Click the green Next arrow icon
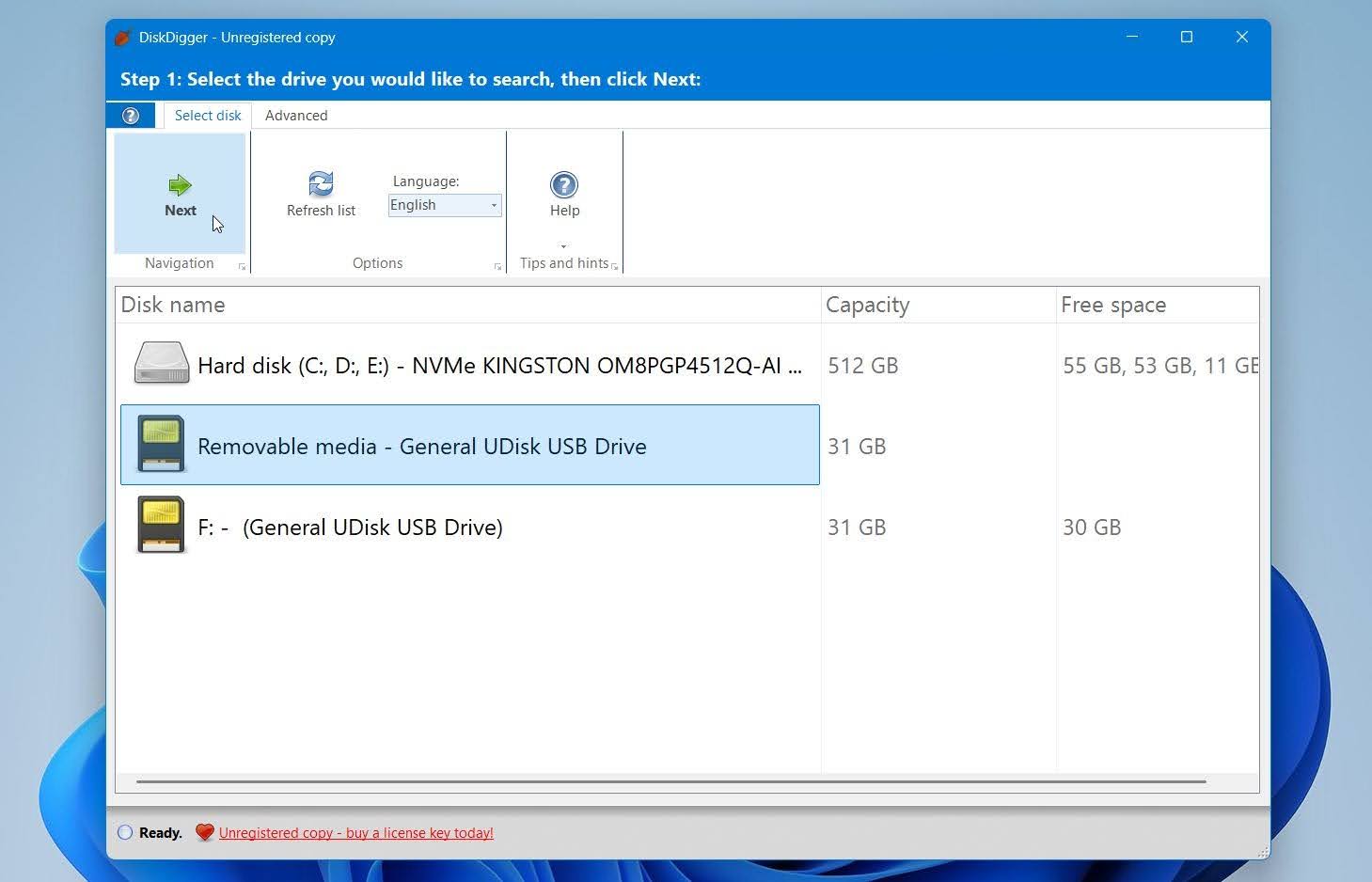Viewport: 1372px width, 882px height. [x=180, y=184]
